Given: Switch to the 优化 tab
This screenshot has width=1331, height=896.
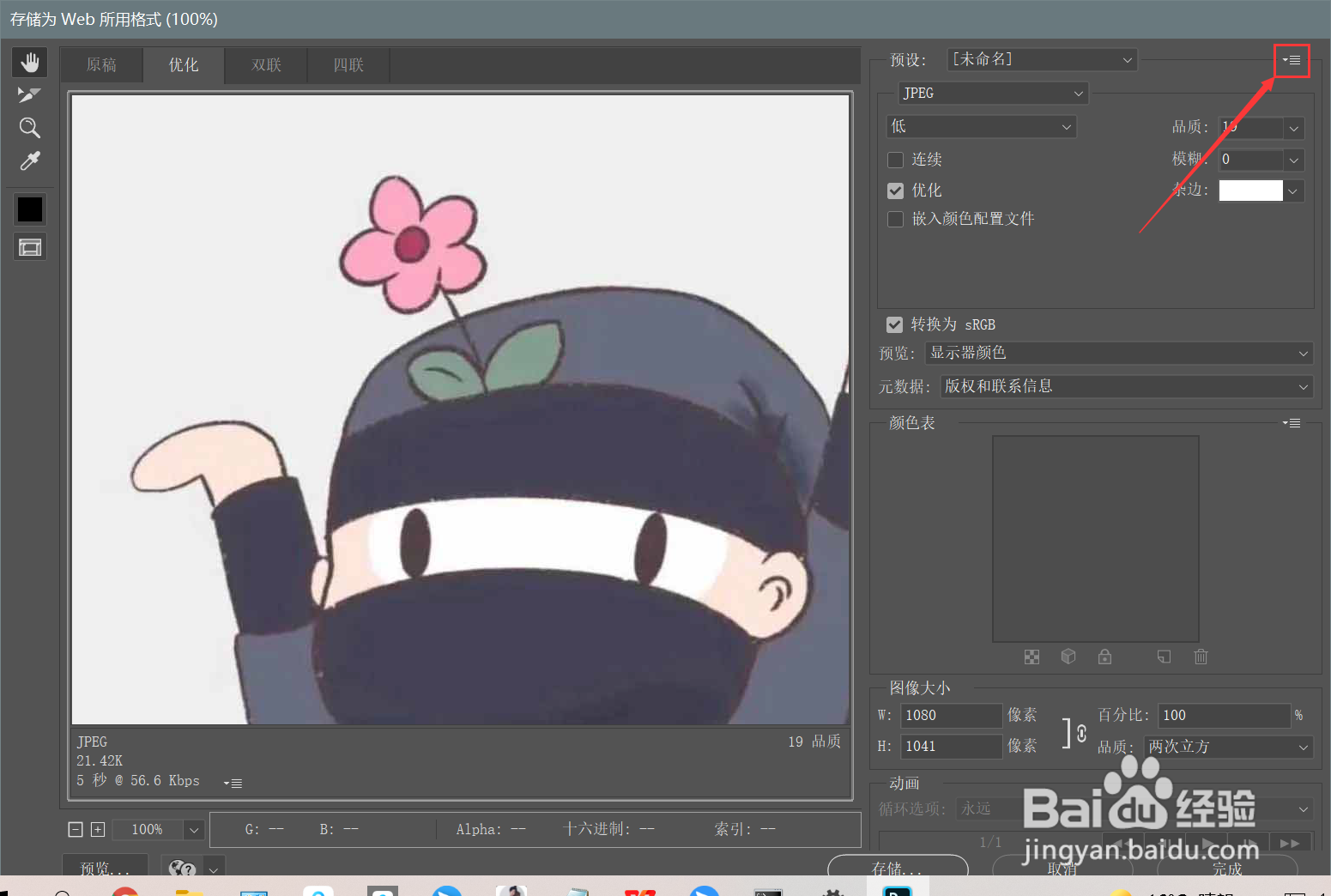Looking at the screenshot, I should click(184, 65).
